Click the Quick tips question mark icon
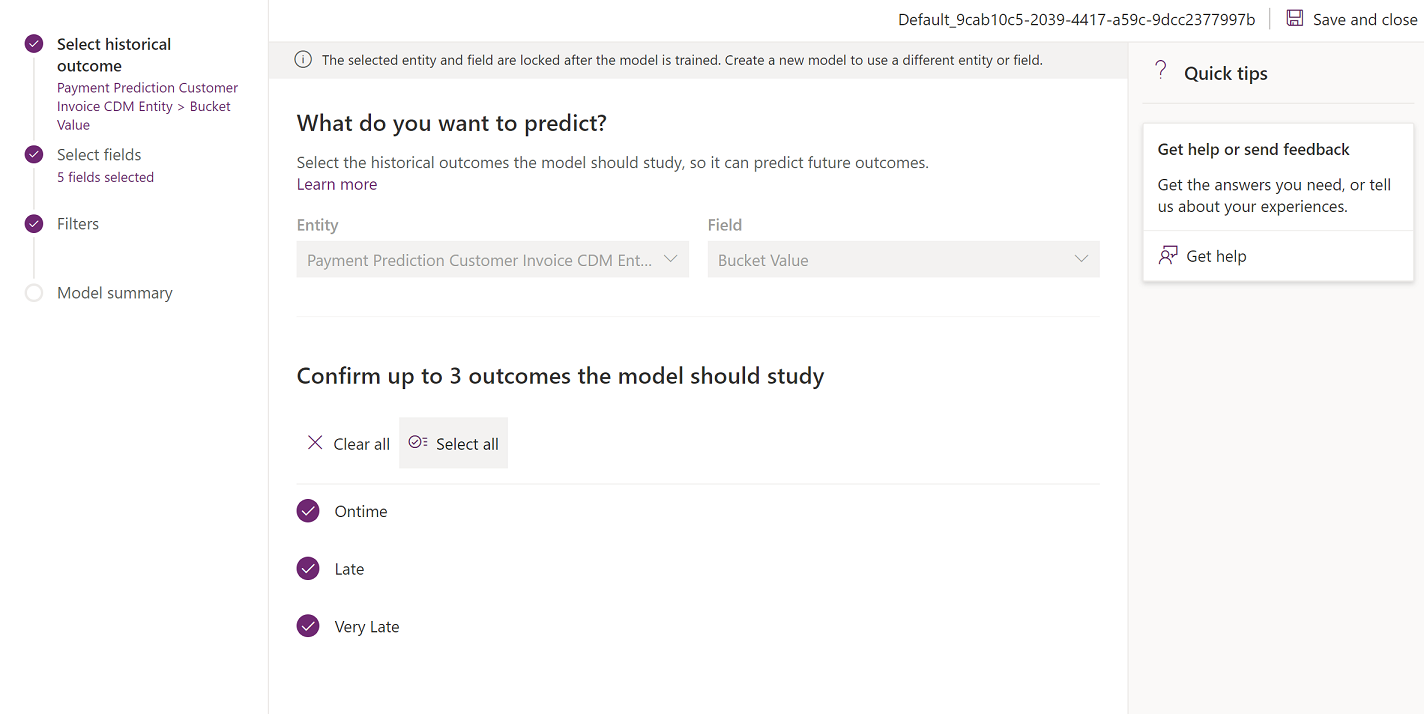Screen dimensions: 1424x714 pos(1161,71)
